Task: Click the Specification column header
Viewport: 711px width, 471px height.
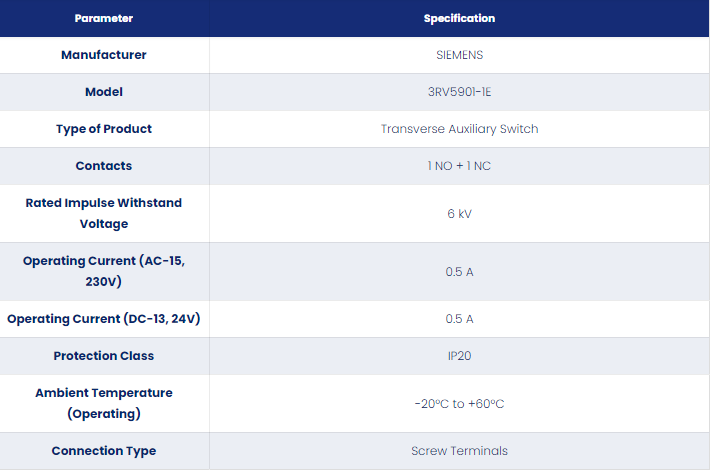Action: (x=459, y=19)
